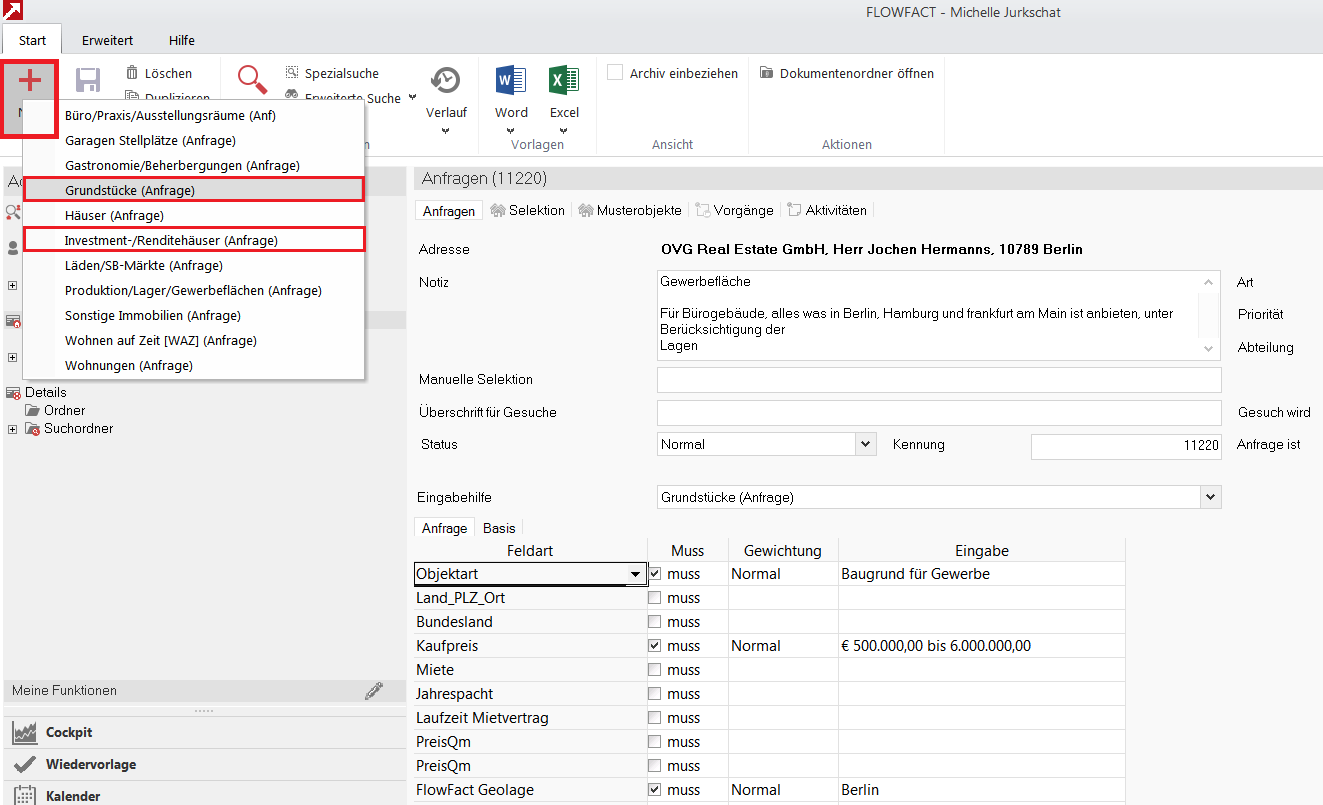The width and height of the screenshot is (1323, 805).
Task: Click the Excel template icon
Action: pos(564,81)
